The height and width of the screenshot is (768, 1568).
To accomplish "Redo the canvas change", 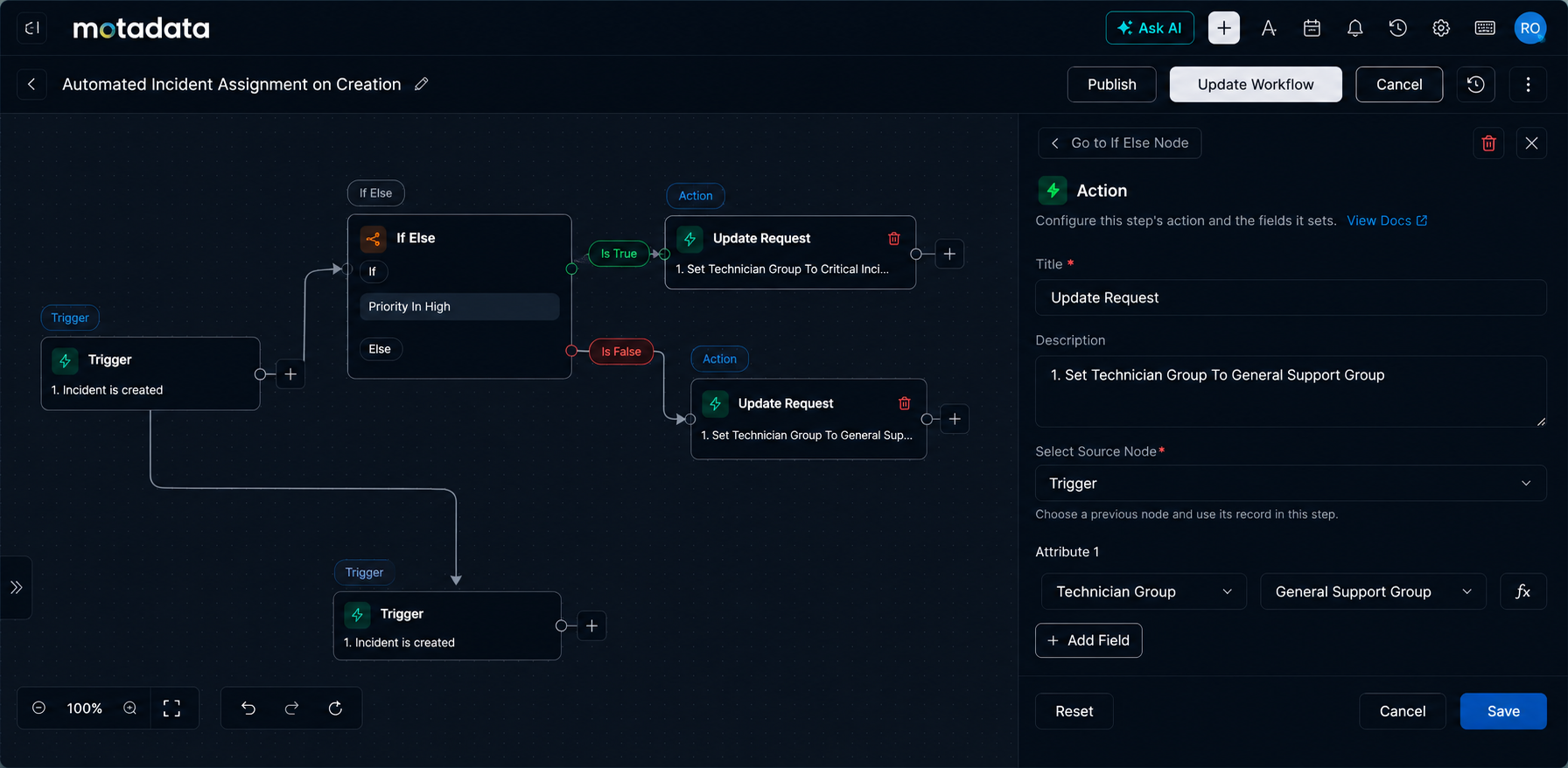I will tap(292, 708).
